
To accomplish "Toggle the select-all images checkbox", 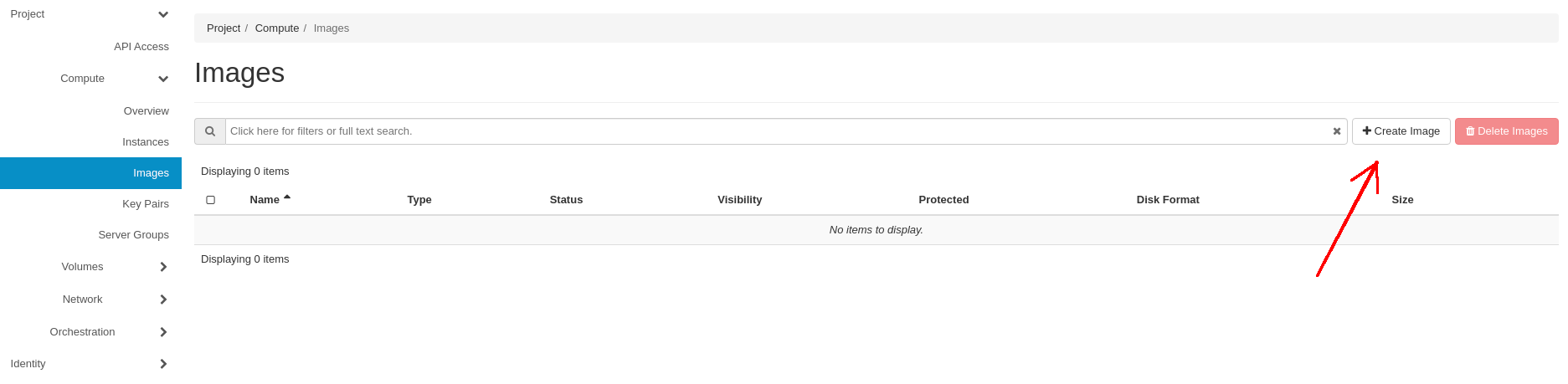I will tap(211, 200).
